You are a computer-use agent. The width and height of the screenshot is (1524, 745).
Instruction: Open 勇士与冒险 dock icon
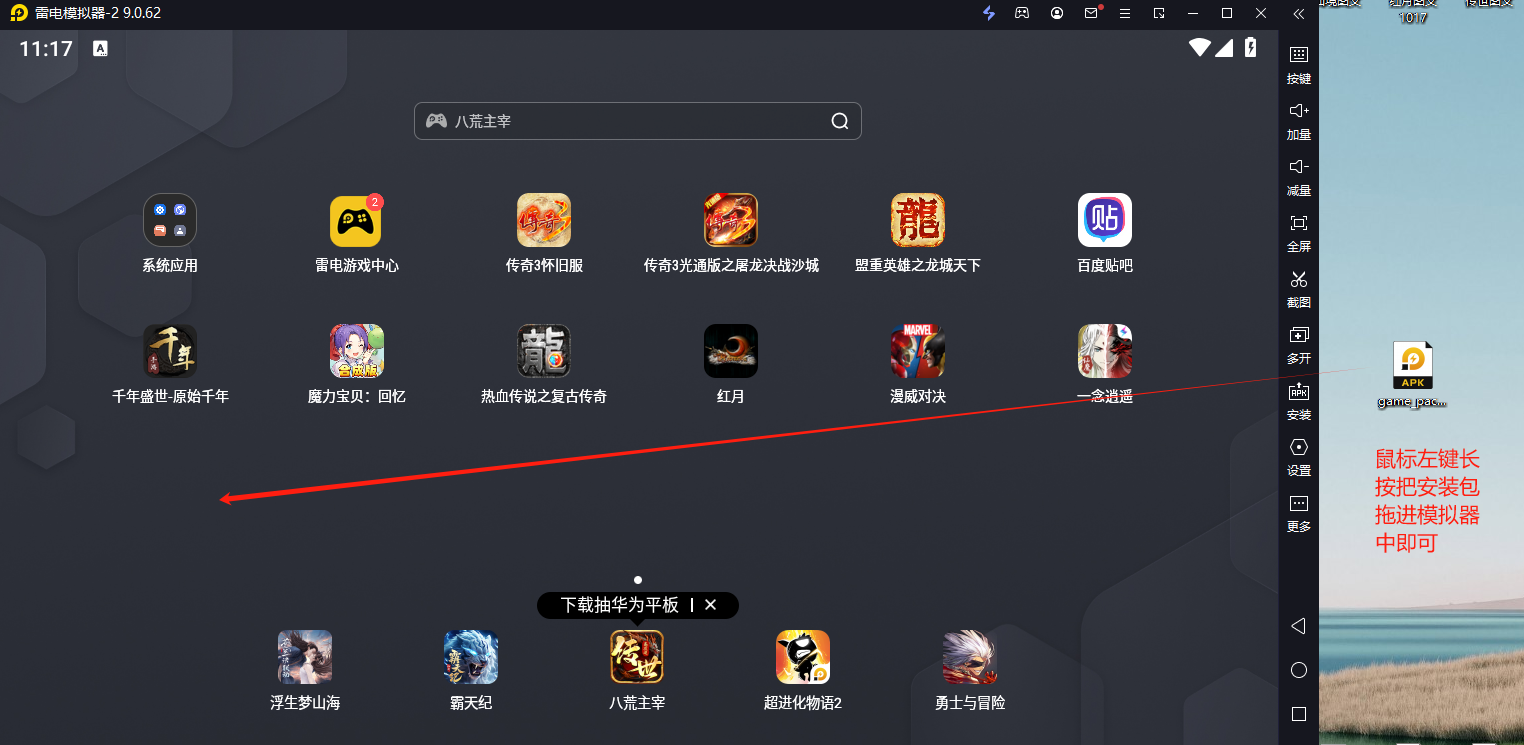pos(969,657)
